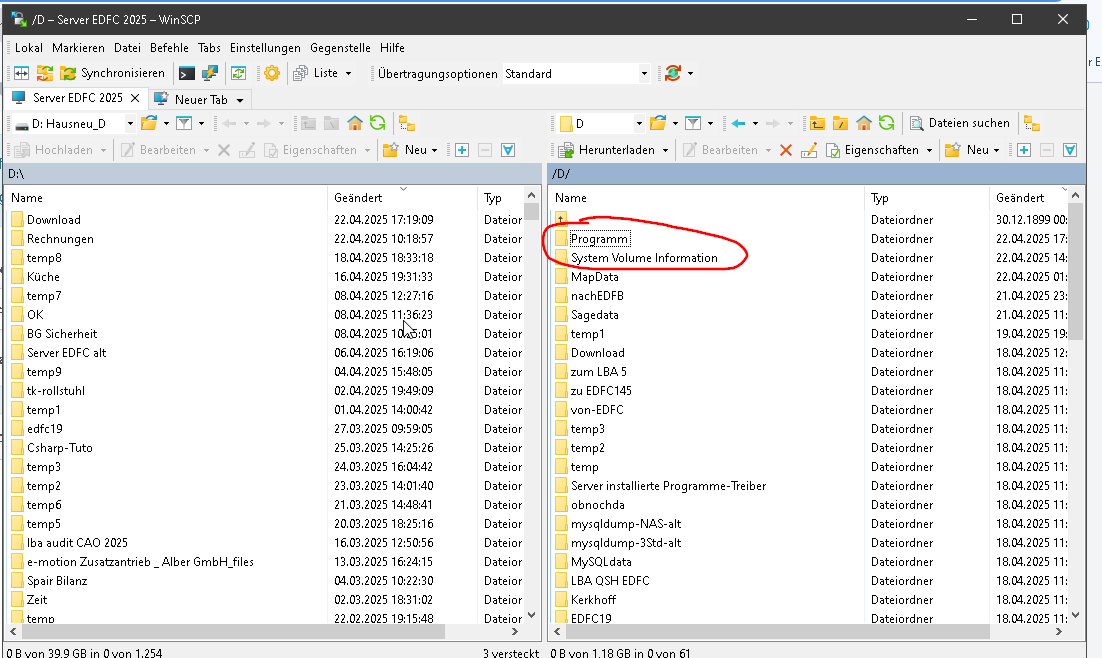Click the Settings gear icon
This screenshot has width=1102, height=658.
(271, 73)
